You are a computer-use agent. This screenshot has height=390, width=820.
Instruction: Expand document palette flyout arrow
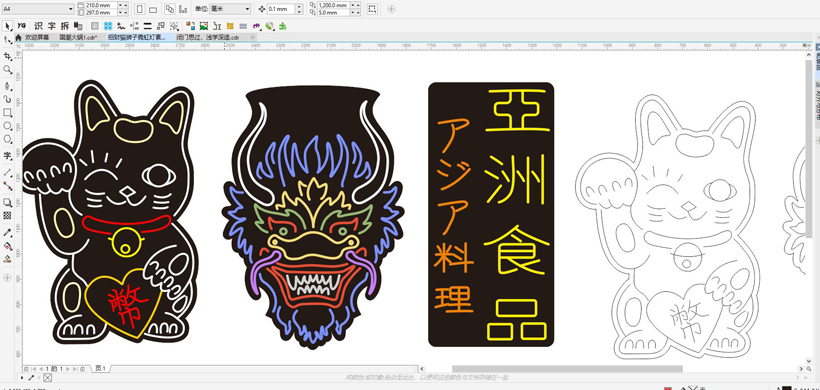pos(22,377)
